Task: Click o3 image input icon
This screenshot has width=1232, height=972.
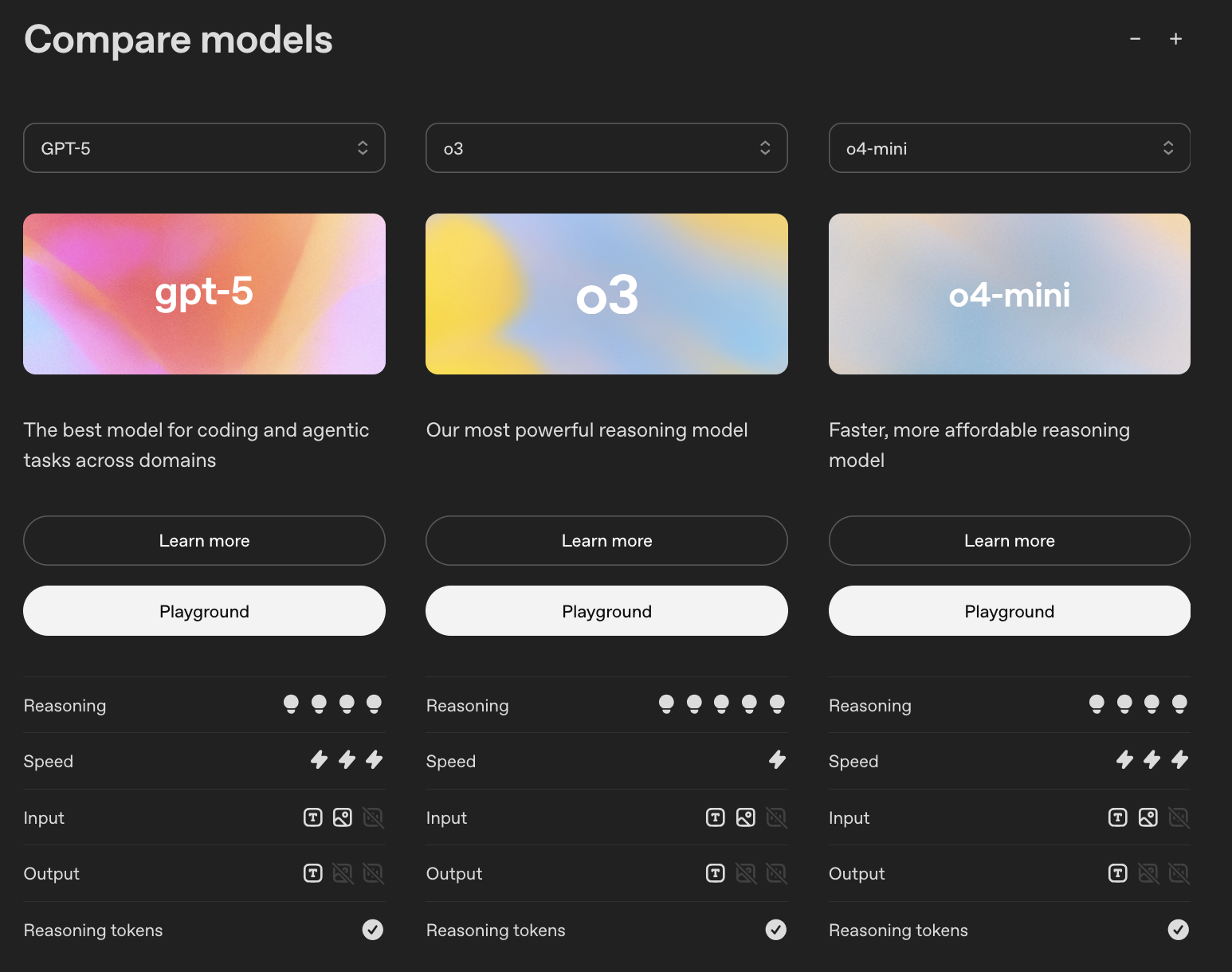Action: 746,817
